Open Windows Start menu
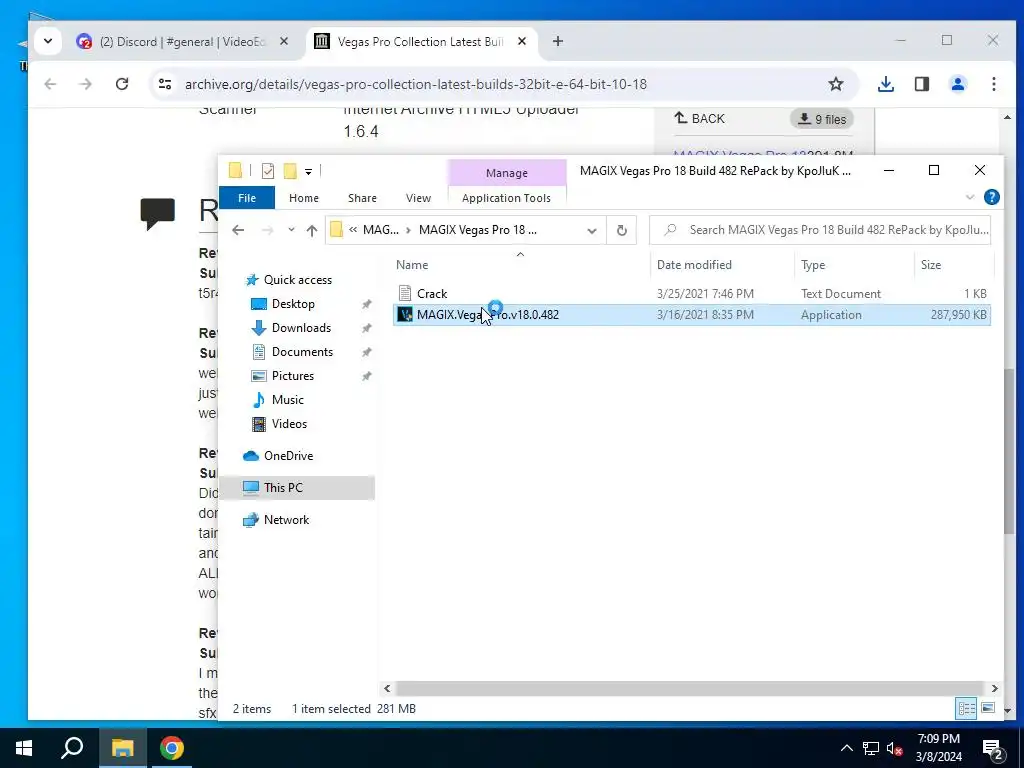Screen dimensions: 1024x768 pos(24,748)
